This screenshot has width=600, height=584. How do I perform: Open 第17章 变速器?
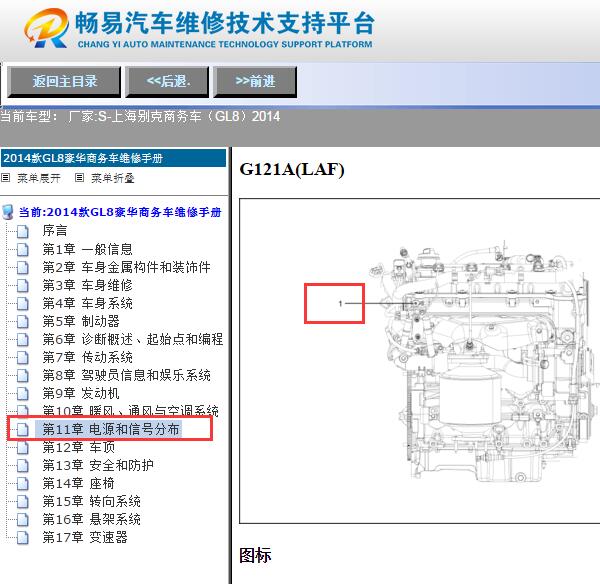tap(85, 537)
